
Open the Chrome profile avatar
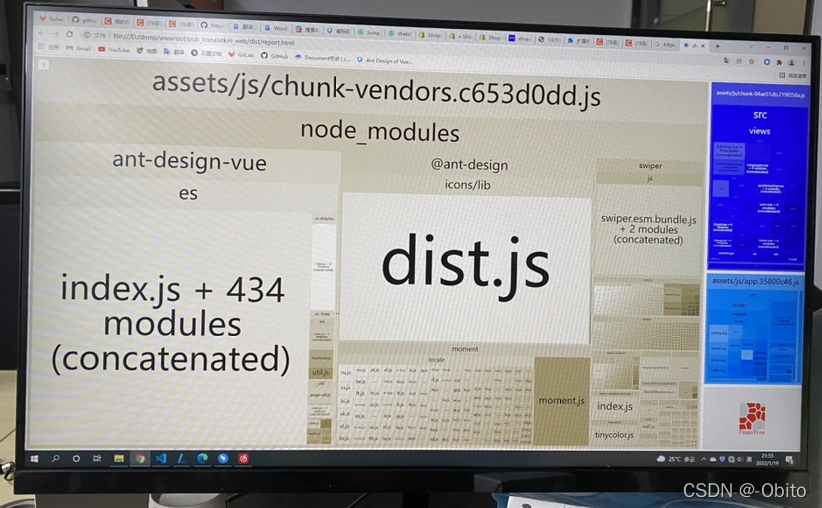pos(792,63)
